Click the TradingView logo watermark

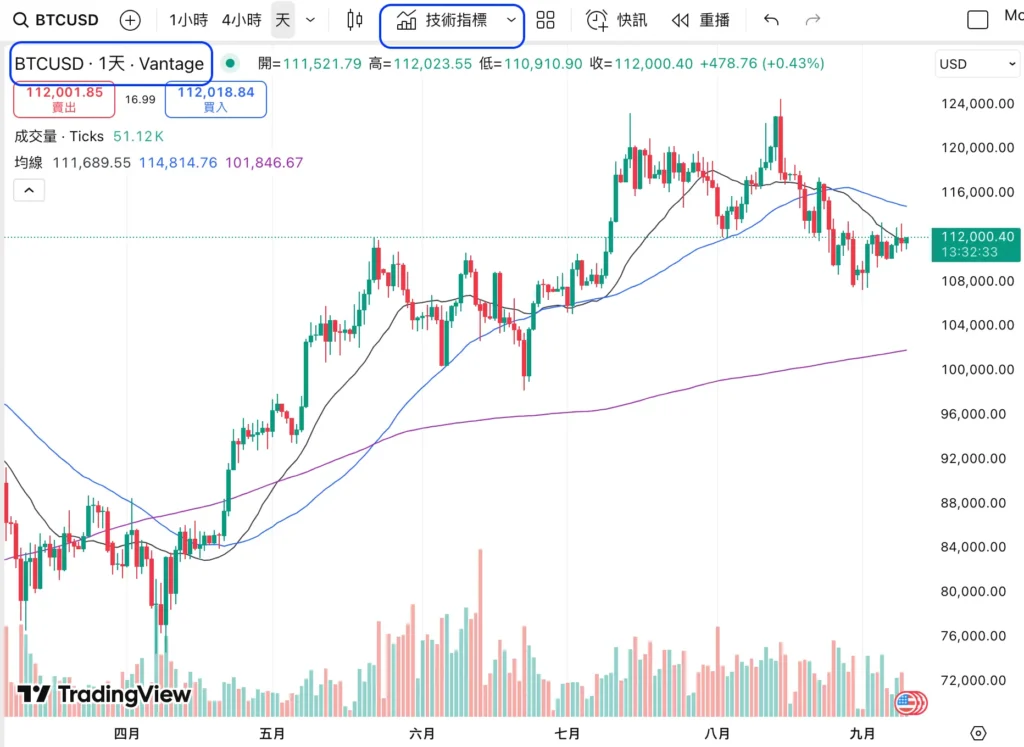pyautogui.click(x=103, y=694)
